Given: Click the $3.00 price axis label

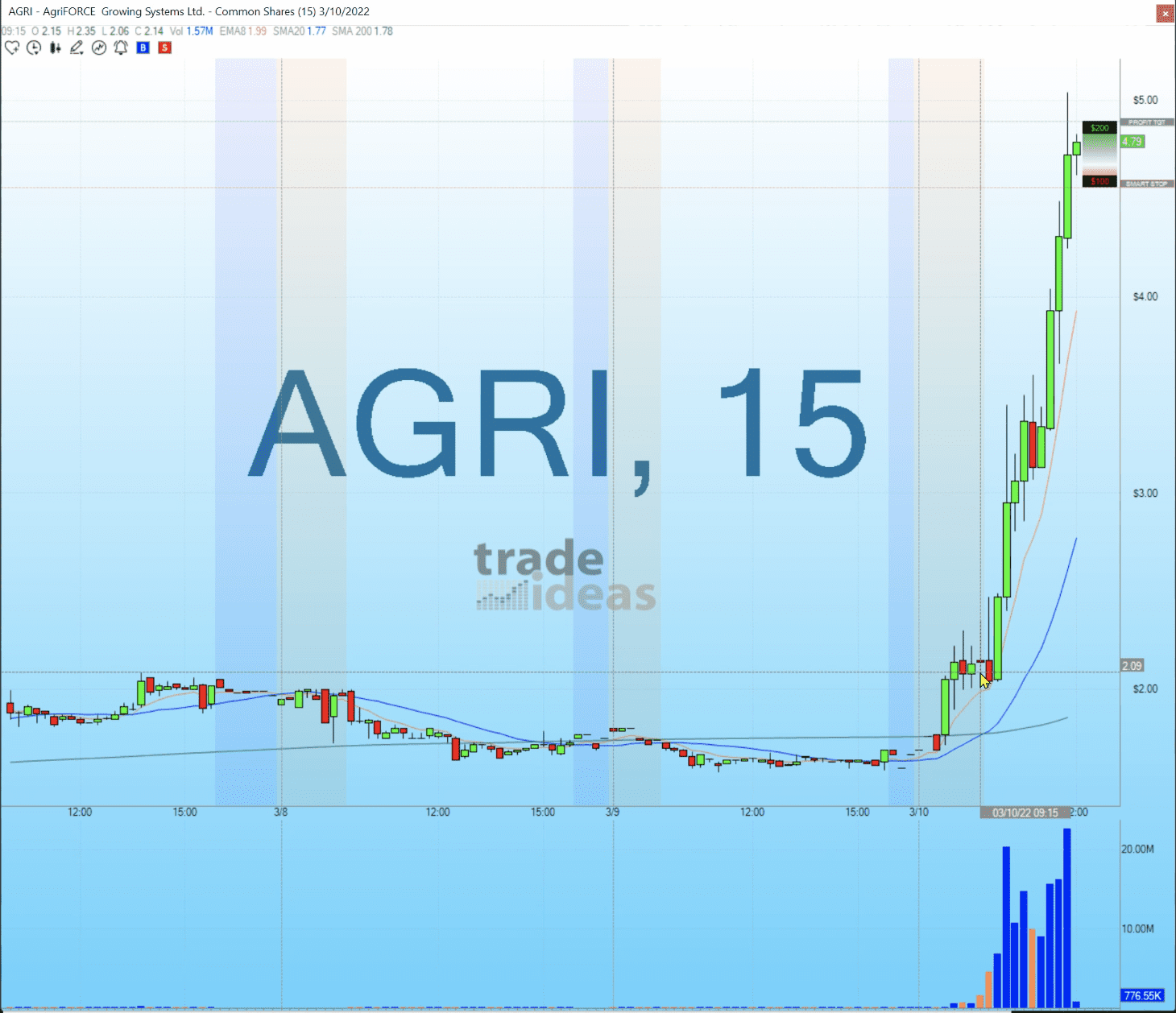Looking at the screenshot, I should coord(1145,493).
